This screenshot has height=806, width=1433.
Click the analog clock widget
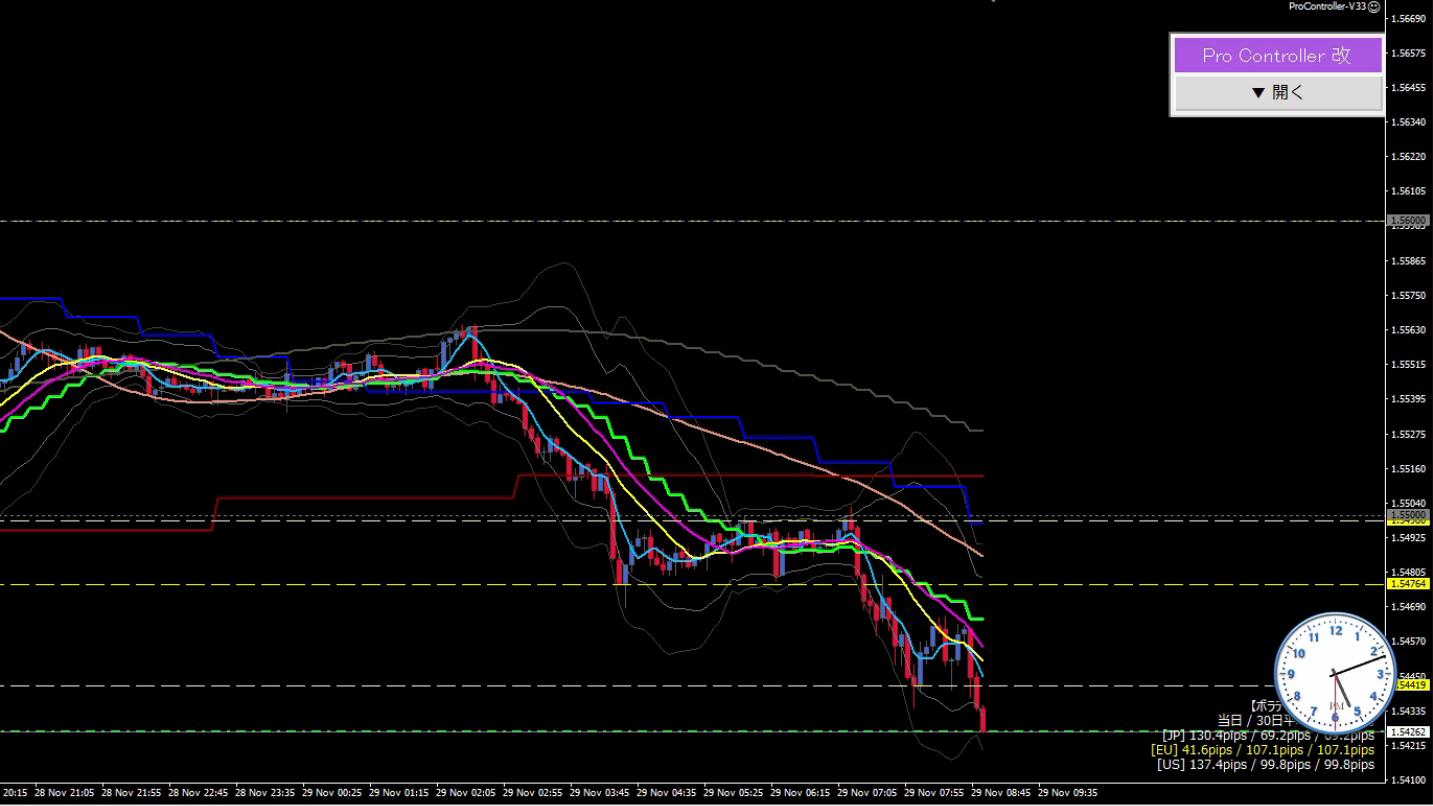(x=1335, y=673)
